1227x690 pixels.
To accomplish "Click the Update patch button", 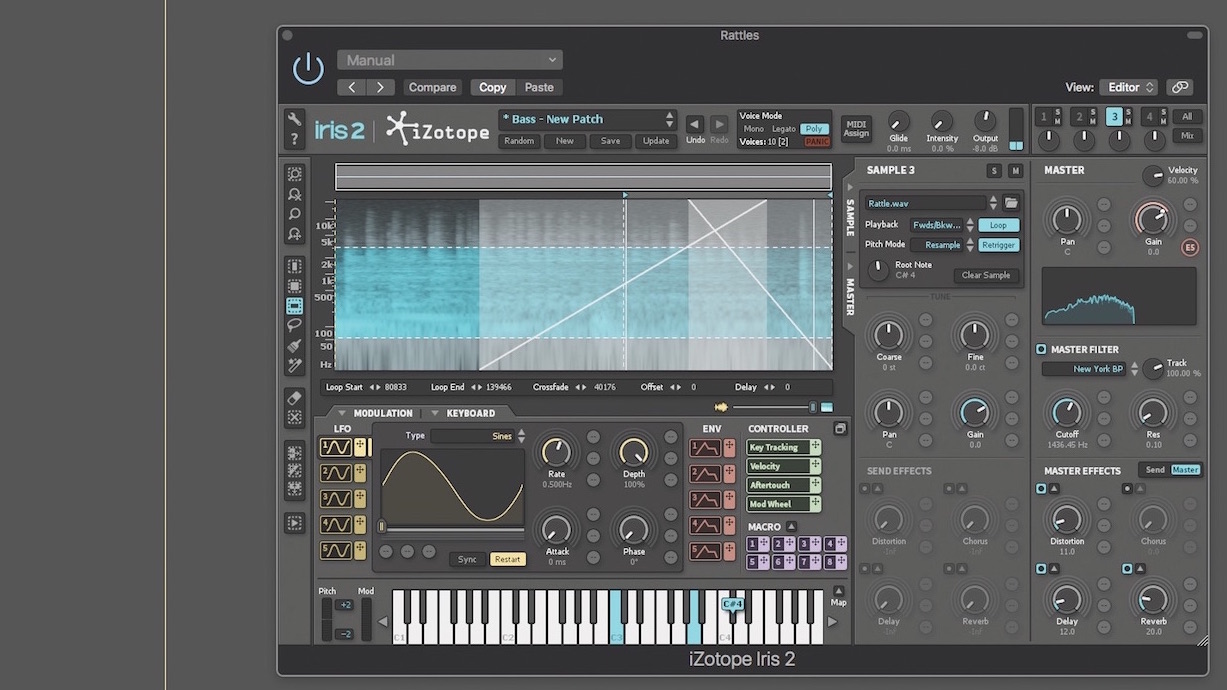I will [656, 141].
